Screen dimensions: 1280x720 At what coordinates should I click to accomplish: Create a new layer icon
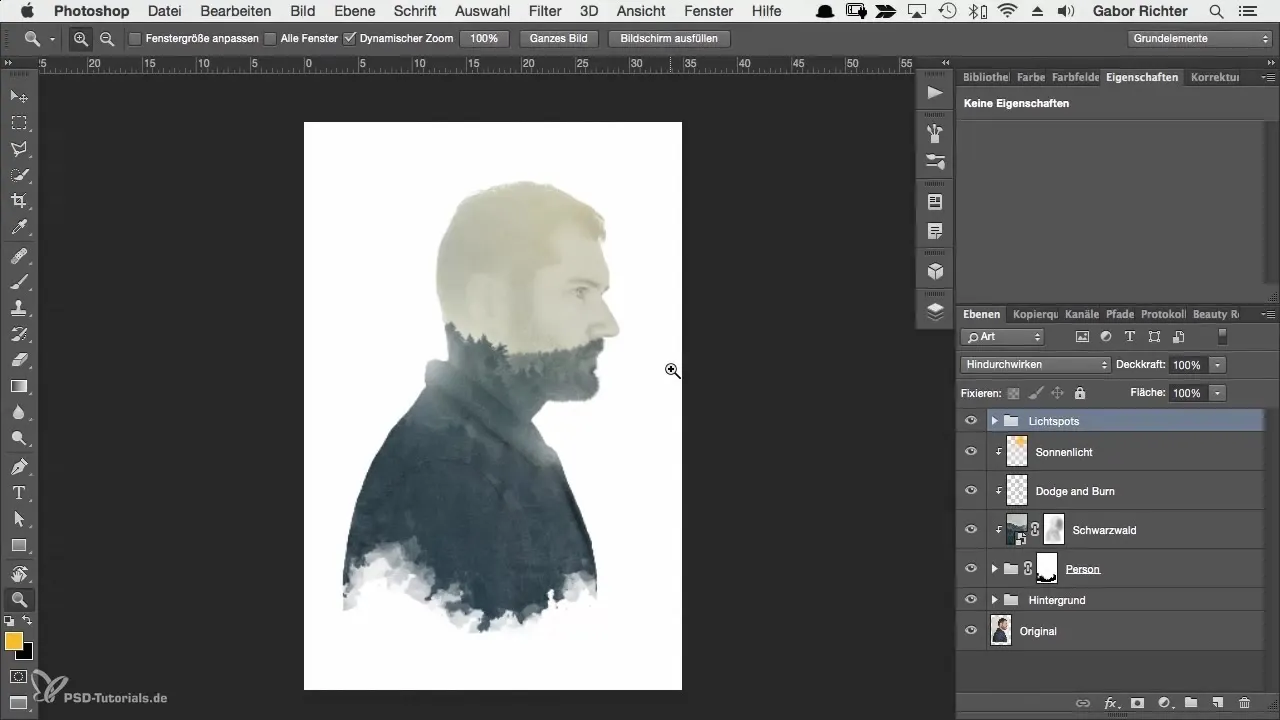(x=1218, y=704)
